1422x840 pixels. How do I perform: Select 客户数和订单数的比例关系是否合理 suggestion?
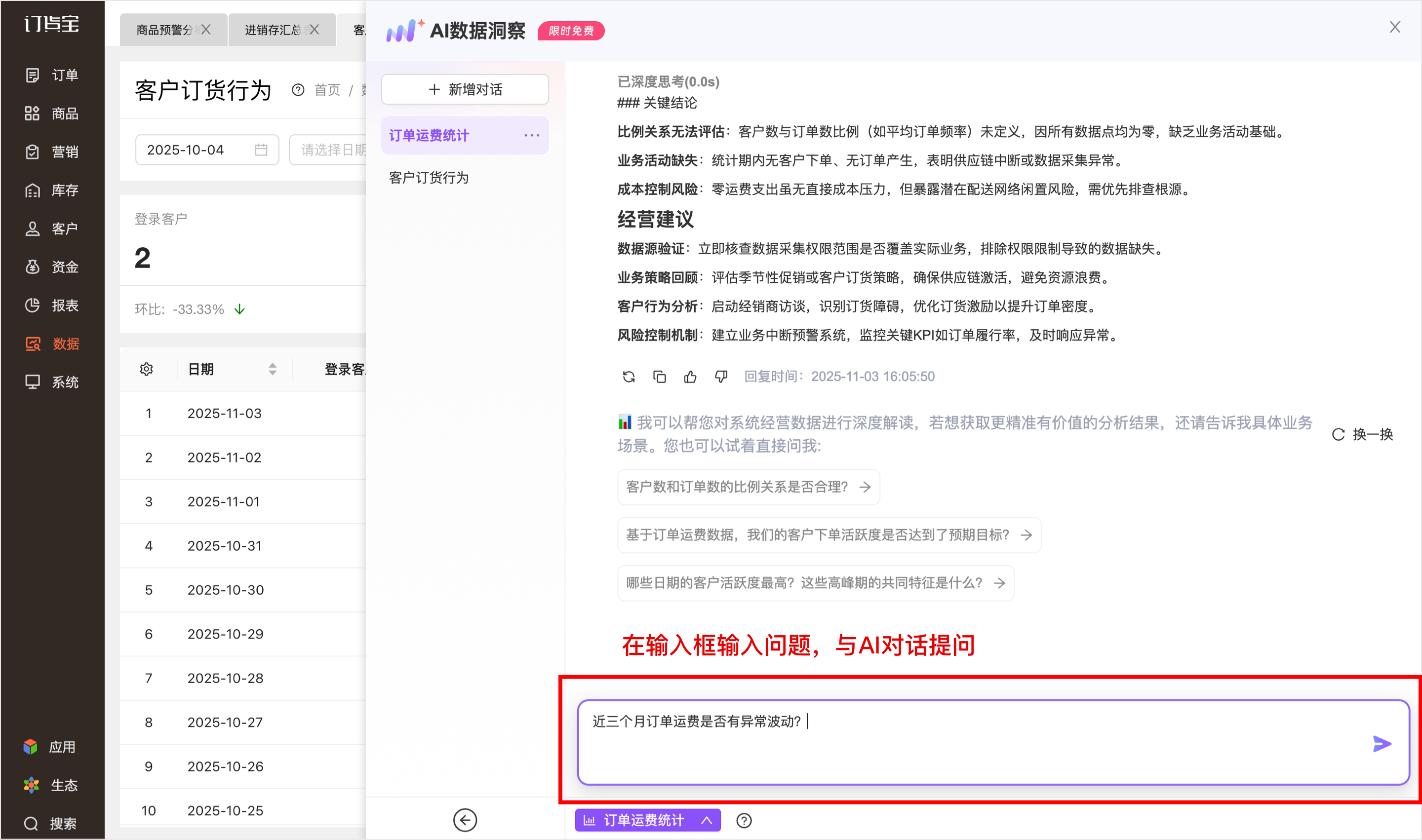748,487
